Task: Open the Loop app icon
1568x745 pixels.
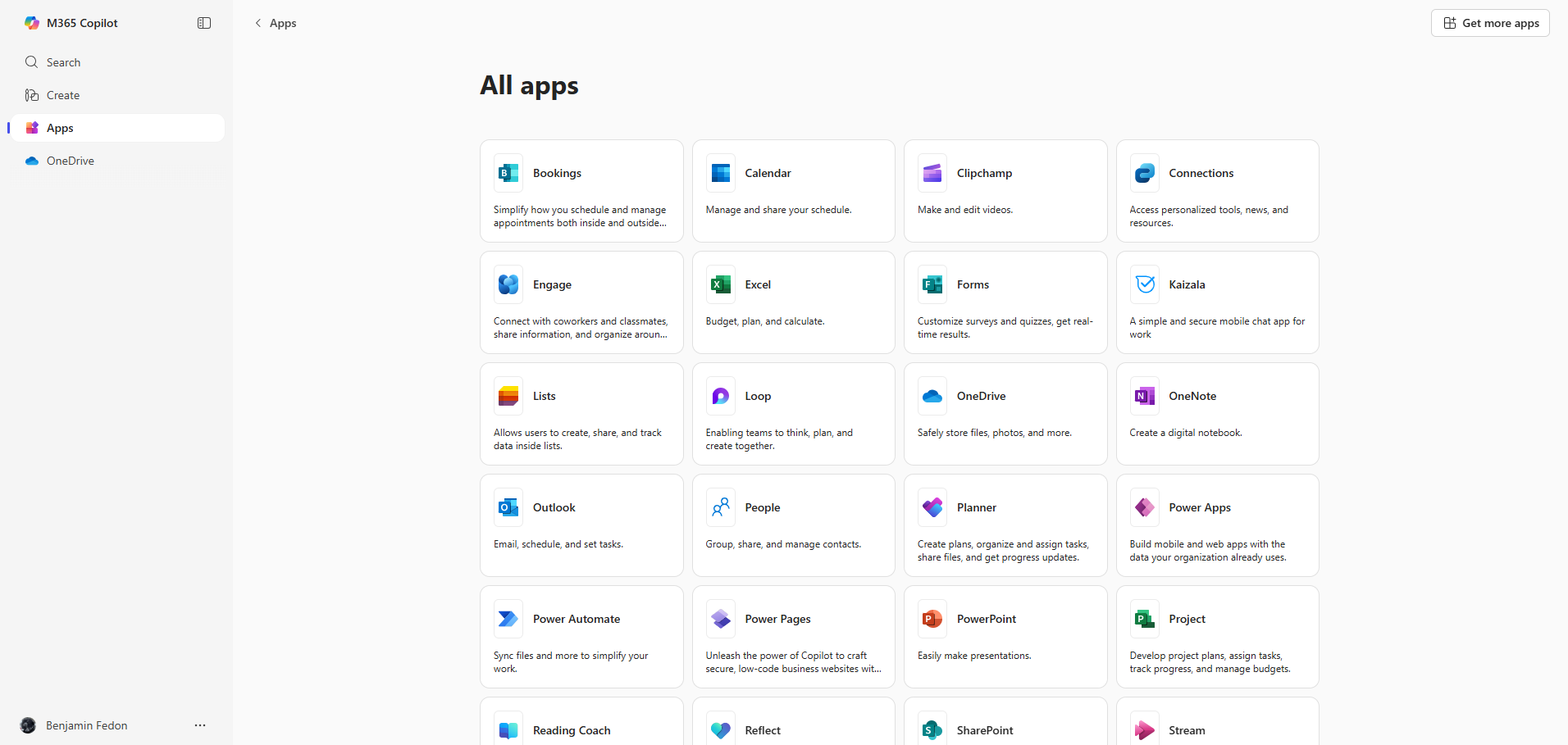Action: click(x=721, y=396)
